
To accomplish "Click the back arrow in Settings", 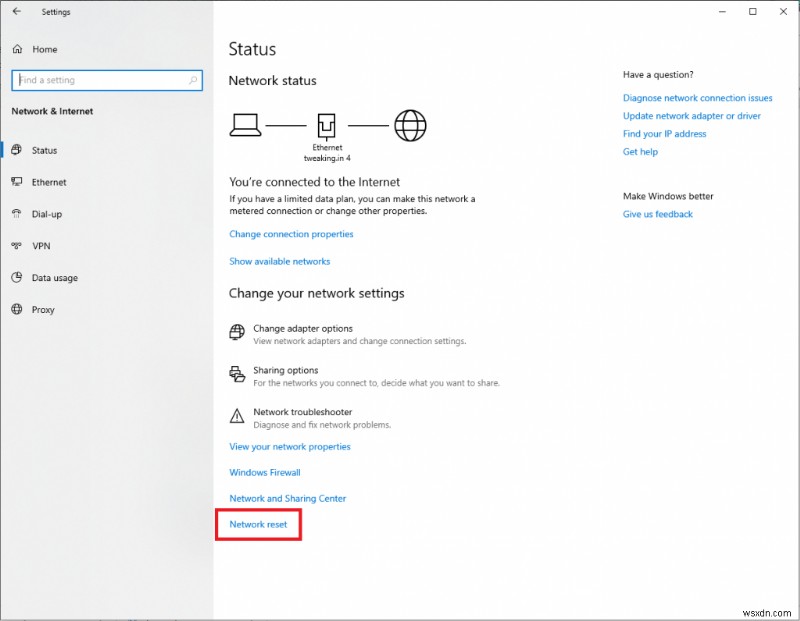I will point(17,11).
